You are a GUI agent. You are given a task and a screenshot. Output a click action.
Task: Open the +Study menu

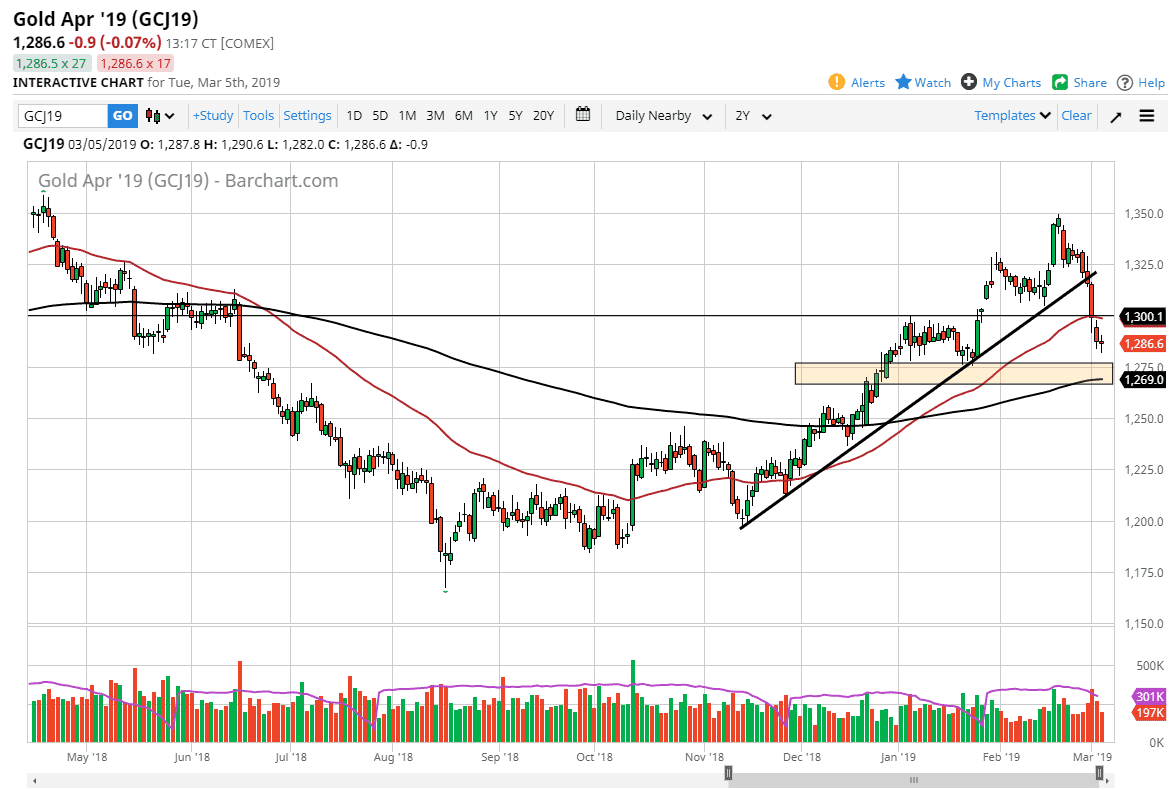[212, 116]
